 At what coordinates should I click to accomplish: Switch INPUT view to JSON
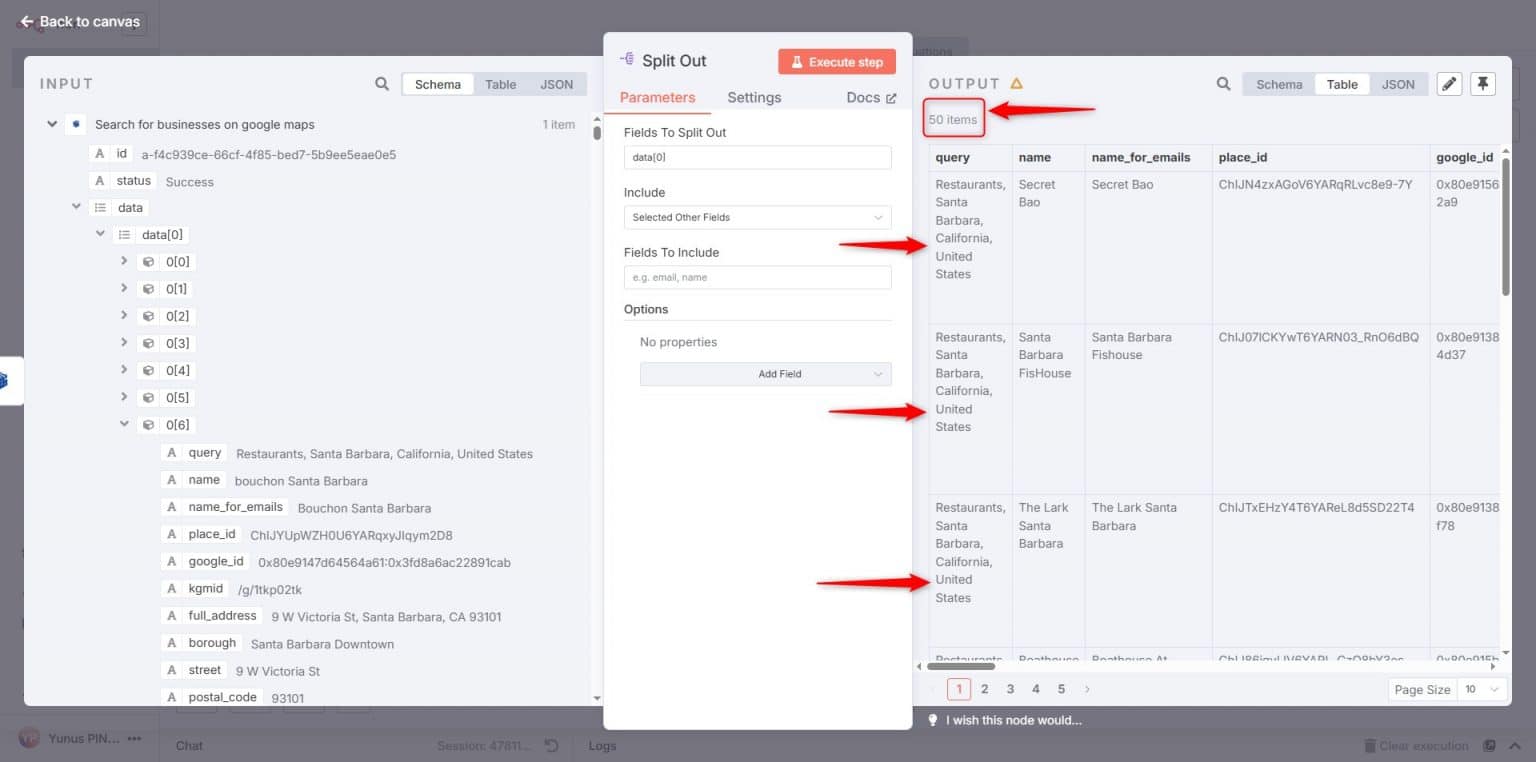[x=556, y=84]
